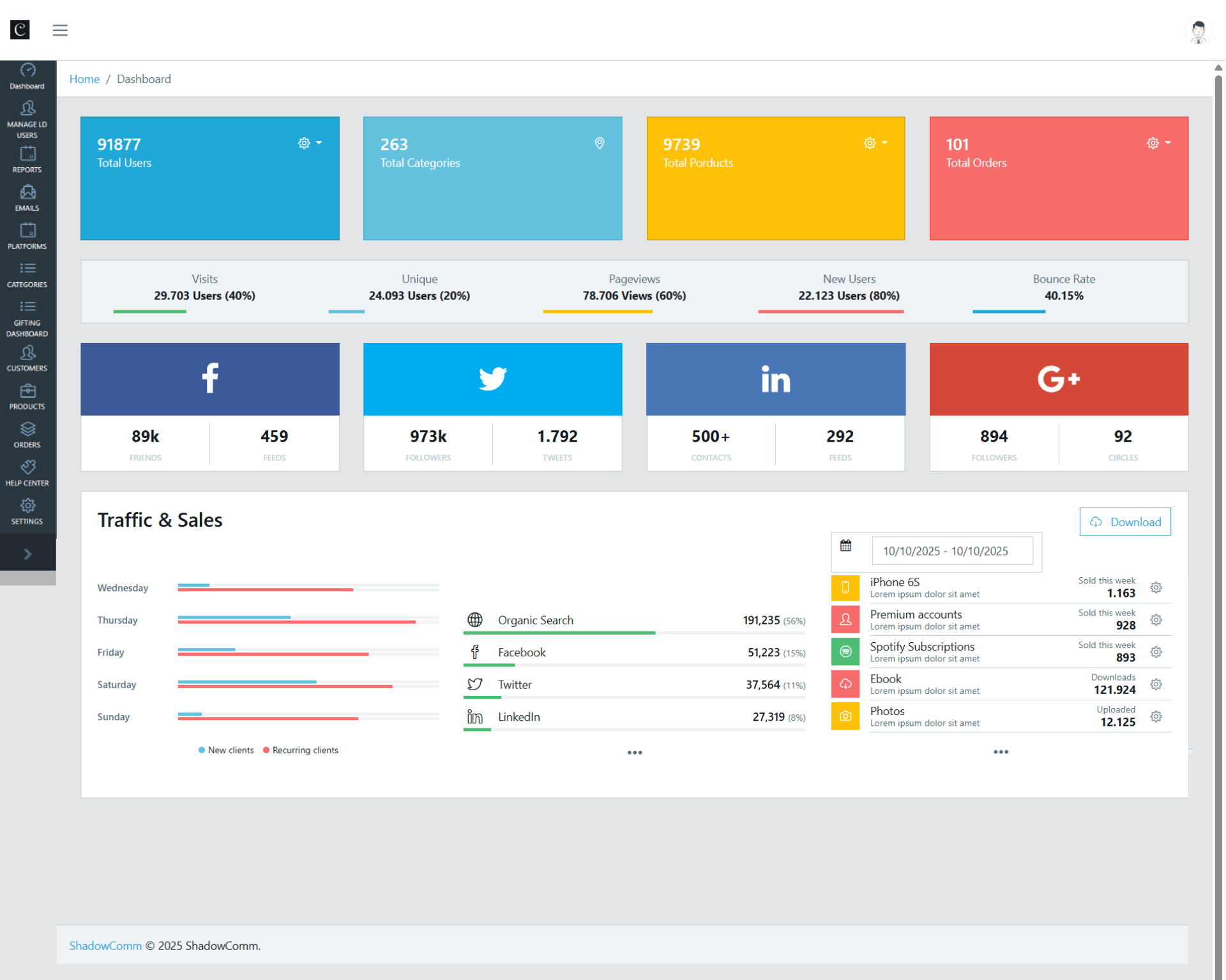
Task: Open the Reports sidebar item
Action: [27, 160]
